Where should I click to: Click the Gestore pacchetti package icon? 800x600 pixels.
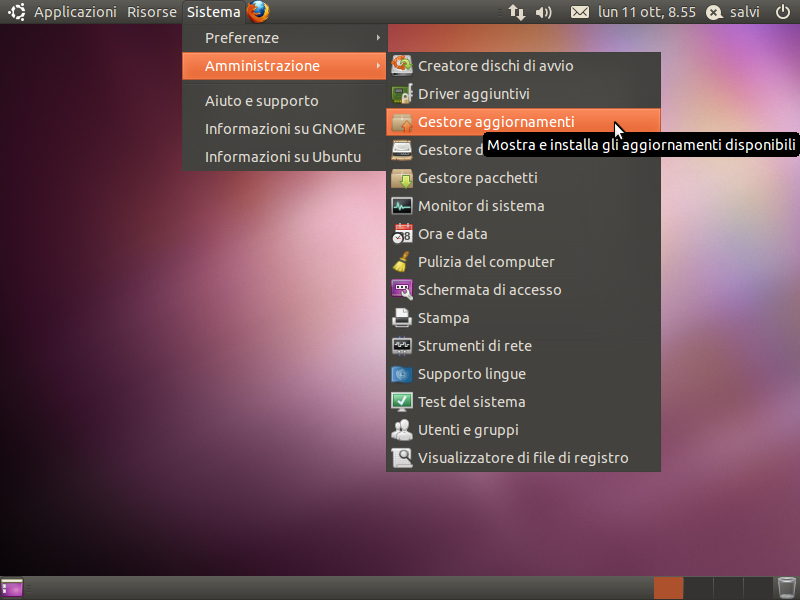coord(402,178)
